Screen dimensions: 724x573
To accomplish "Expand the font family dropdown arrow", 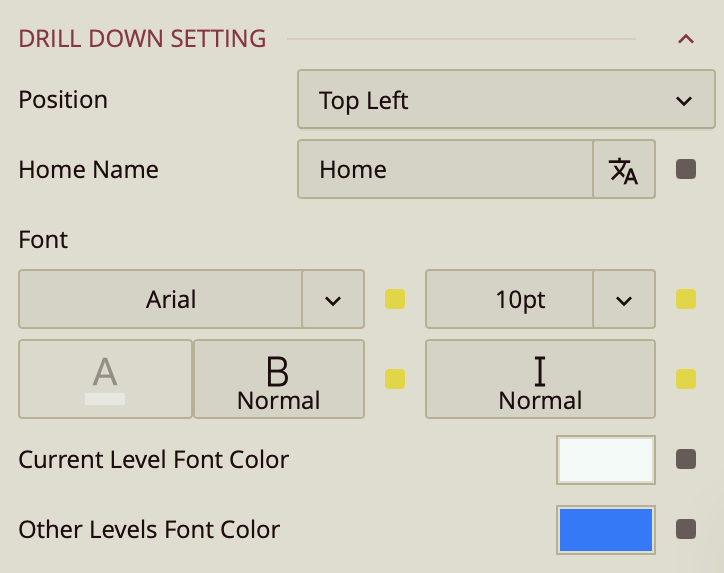I will (333, 300).
